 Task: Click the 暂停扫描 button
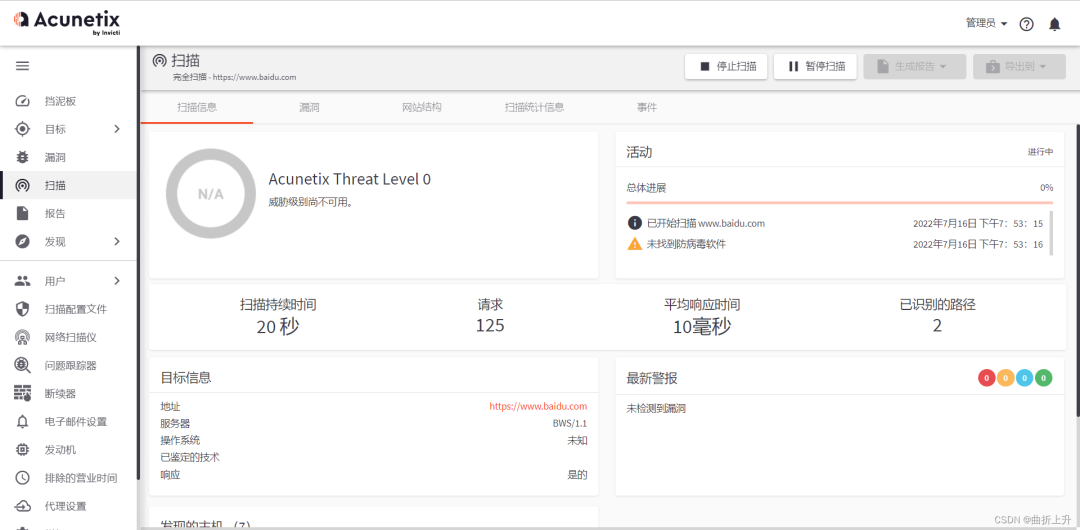(816, 66)
